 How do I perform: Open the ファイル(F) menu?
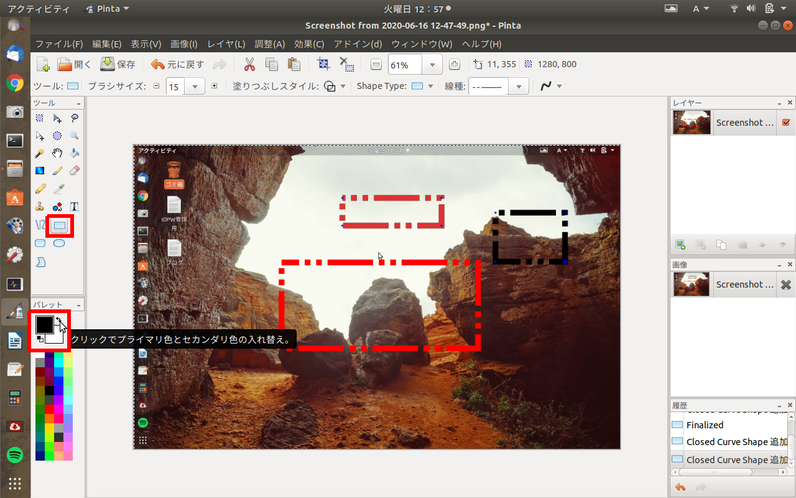pyautogui.click(x=59, y=44)
